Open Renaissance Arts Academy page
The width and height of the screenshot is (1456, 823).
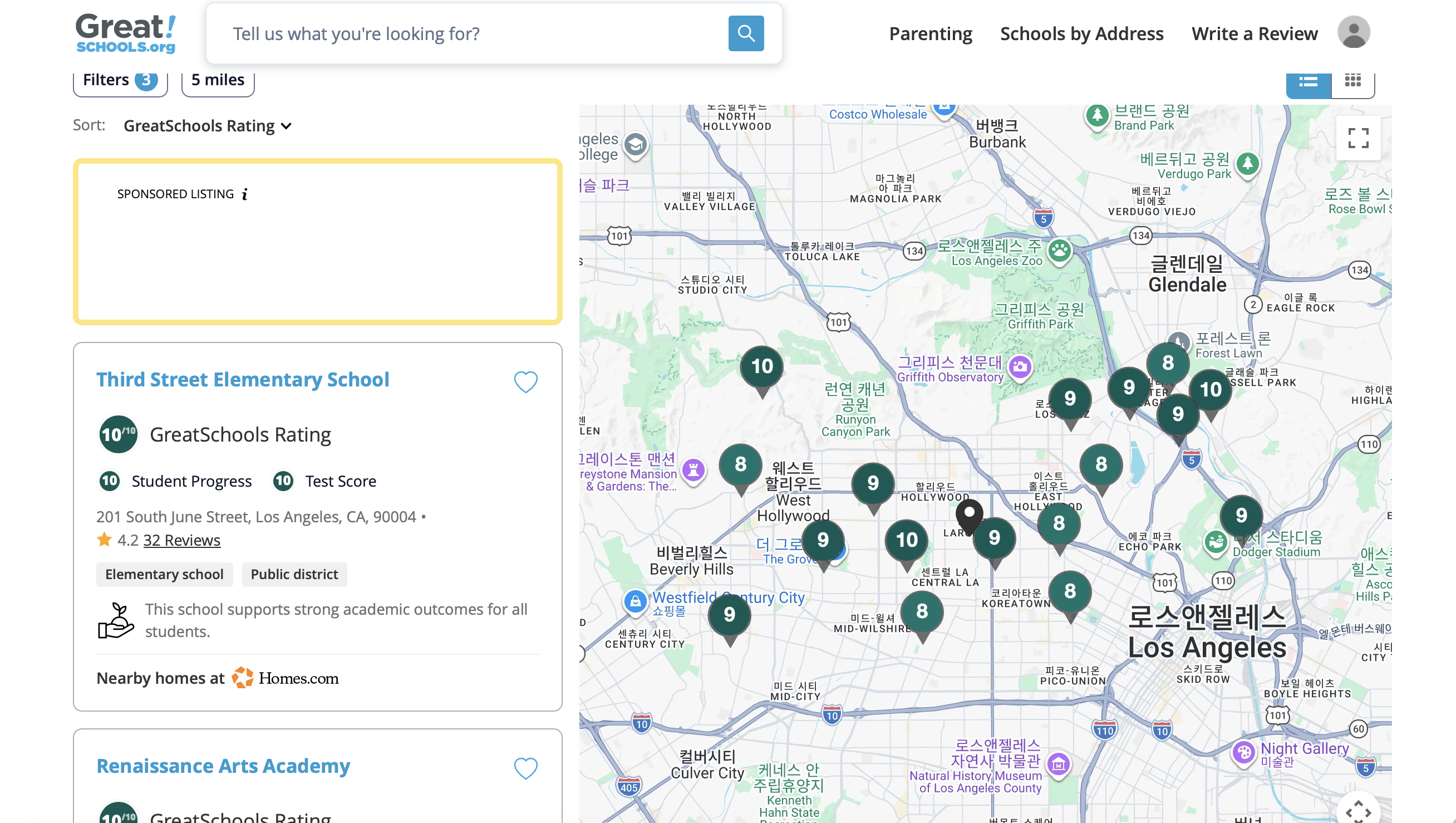coord(223,766)
